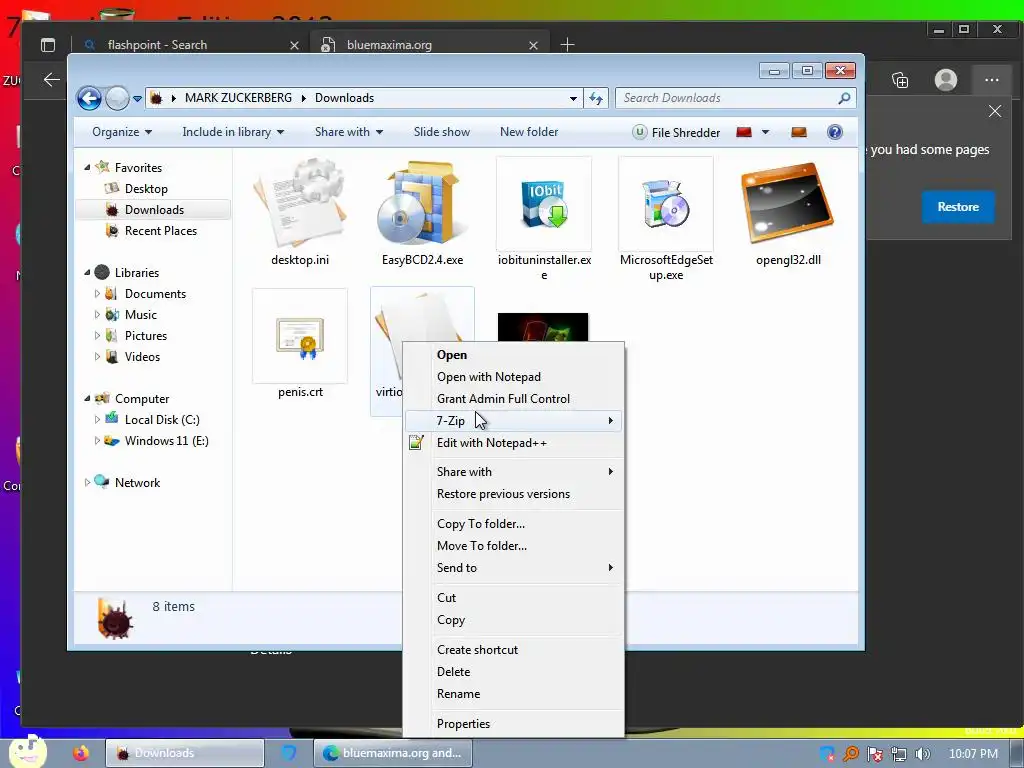Open the browser three-dots settings menu

click(991, 80)
